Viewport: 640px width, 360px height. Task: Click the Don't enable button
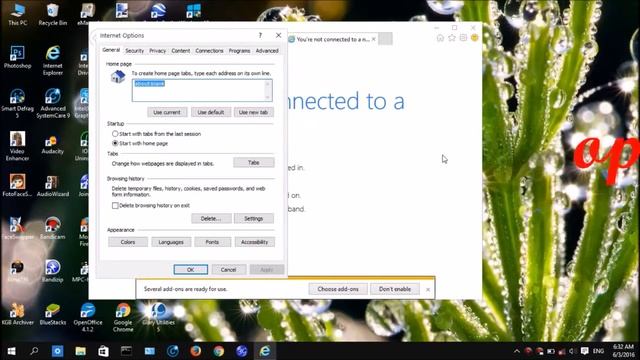395,289
